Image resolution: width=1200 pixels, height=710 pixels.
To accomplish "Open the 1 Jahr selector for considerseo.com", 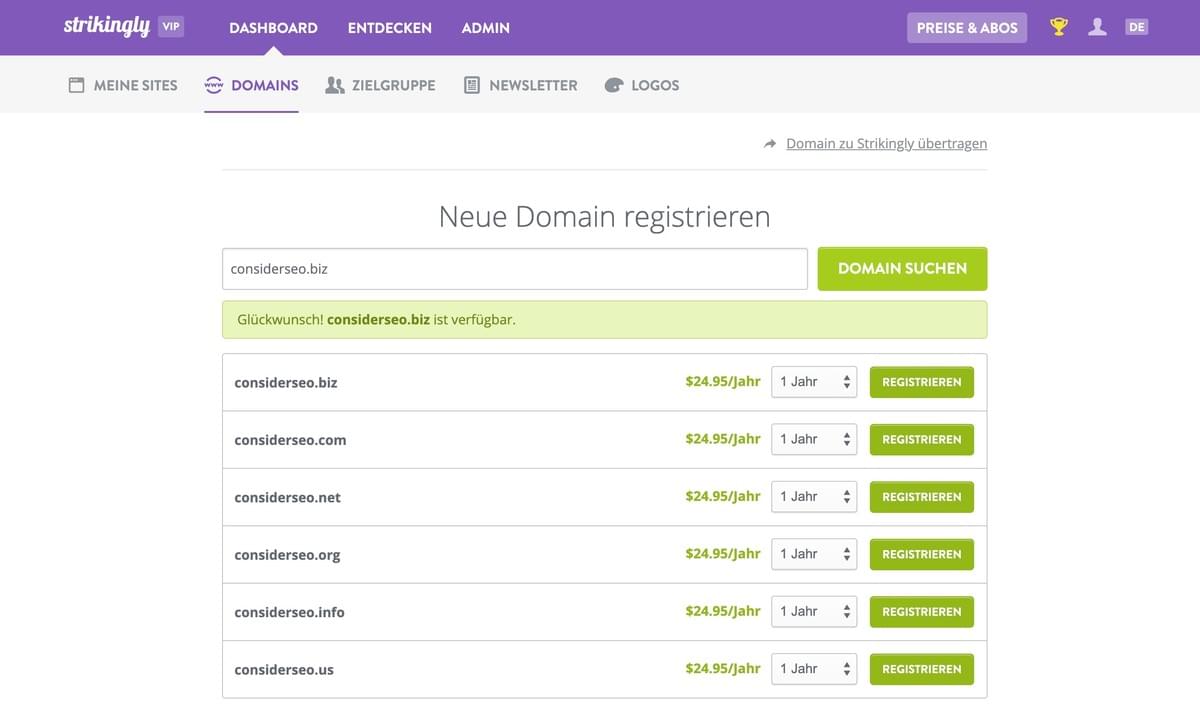I will coord(812,439).
